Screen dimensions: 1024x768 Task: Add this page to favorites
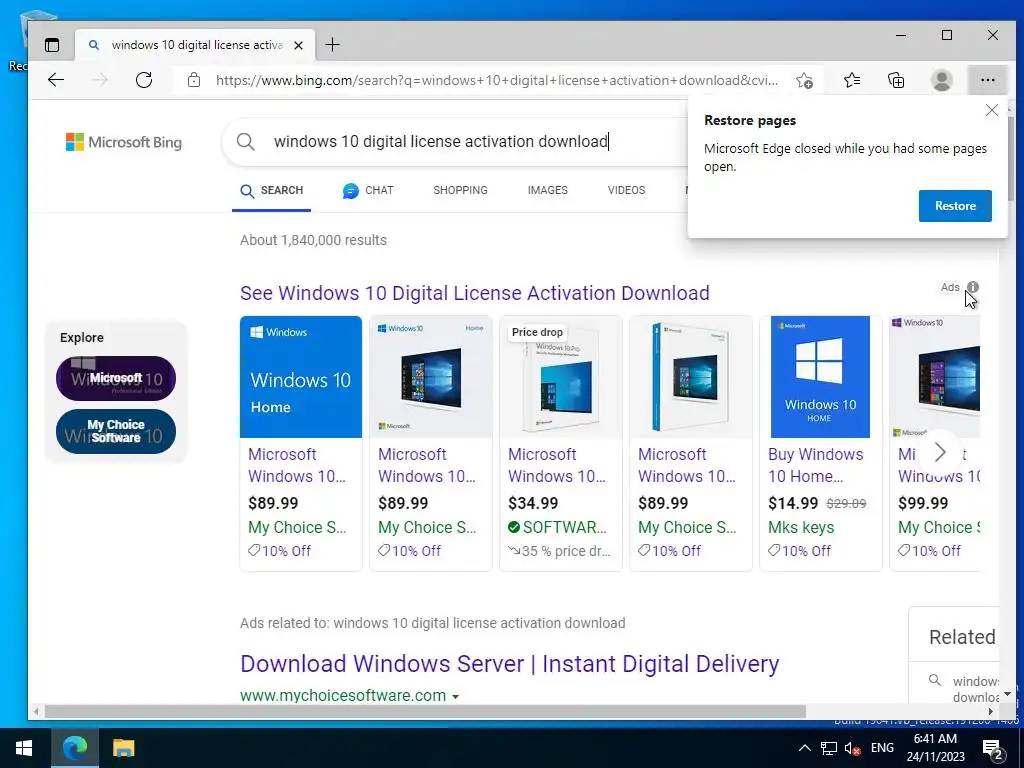804,80
